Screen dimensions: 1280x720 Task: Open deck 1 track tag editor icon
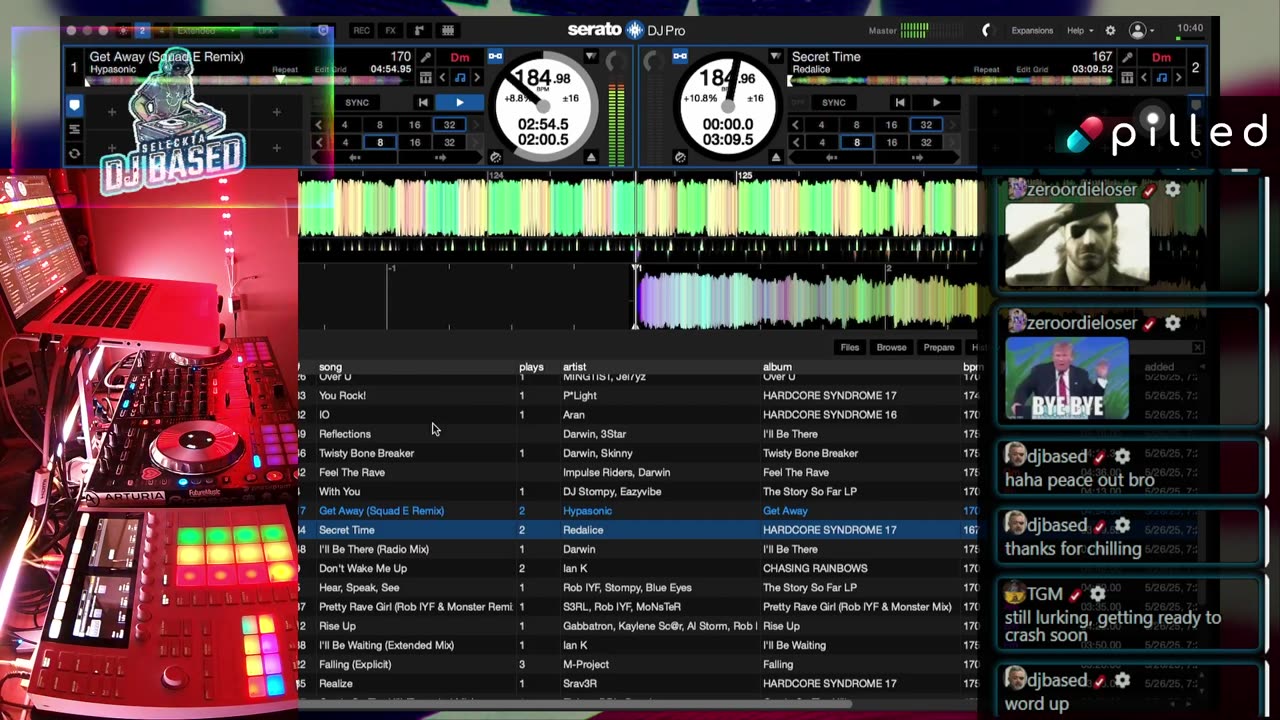point(426,58)
